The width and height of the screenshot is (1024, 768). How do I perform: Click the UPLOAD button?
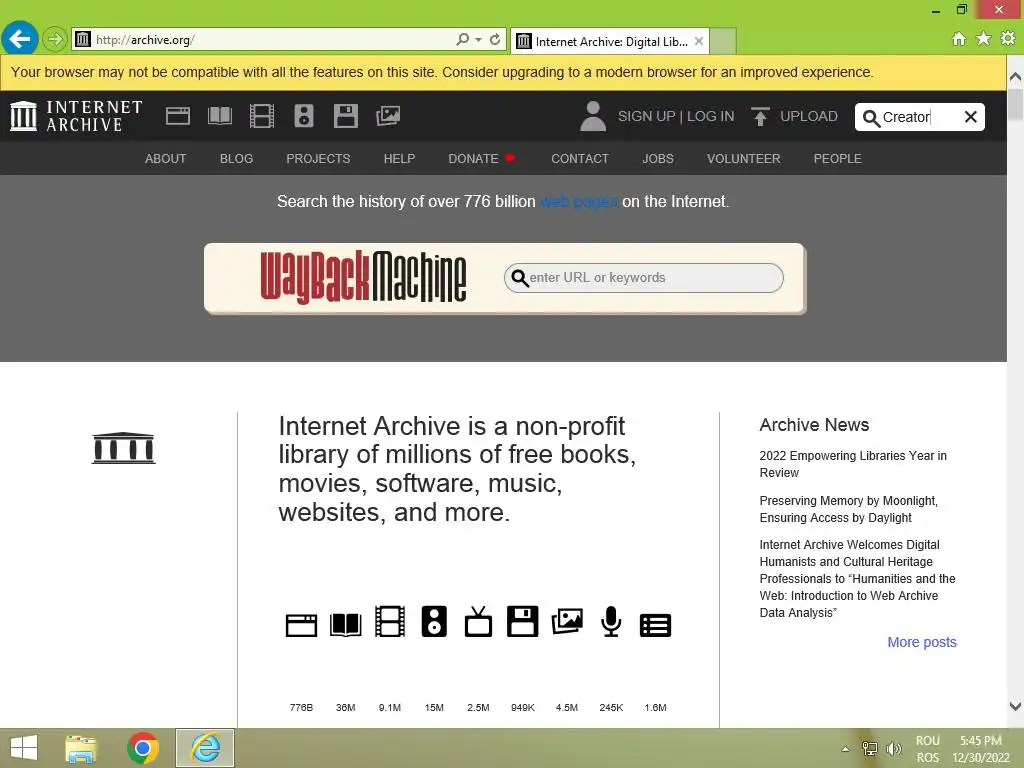coord(794,116)
